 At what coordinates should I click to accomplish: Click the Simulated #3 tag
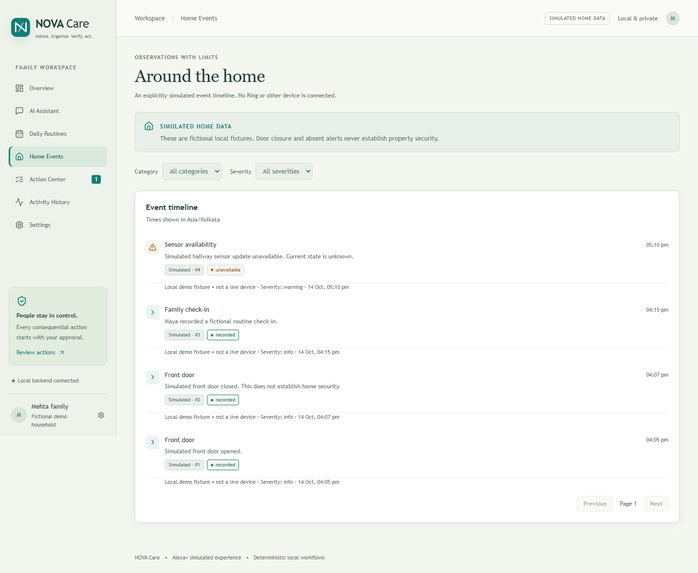pos(184,335)
